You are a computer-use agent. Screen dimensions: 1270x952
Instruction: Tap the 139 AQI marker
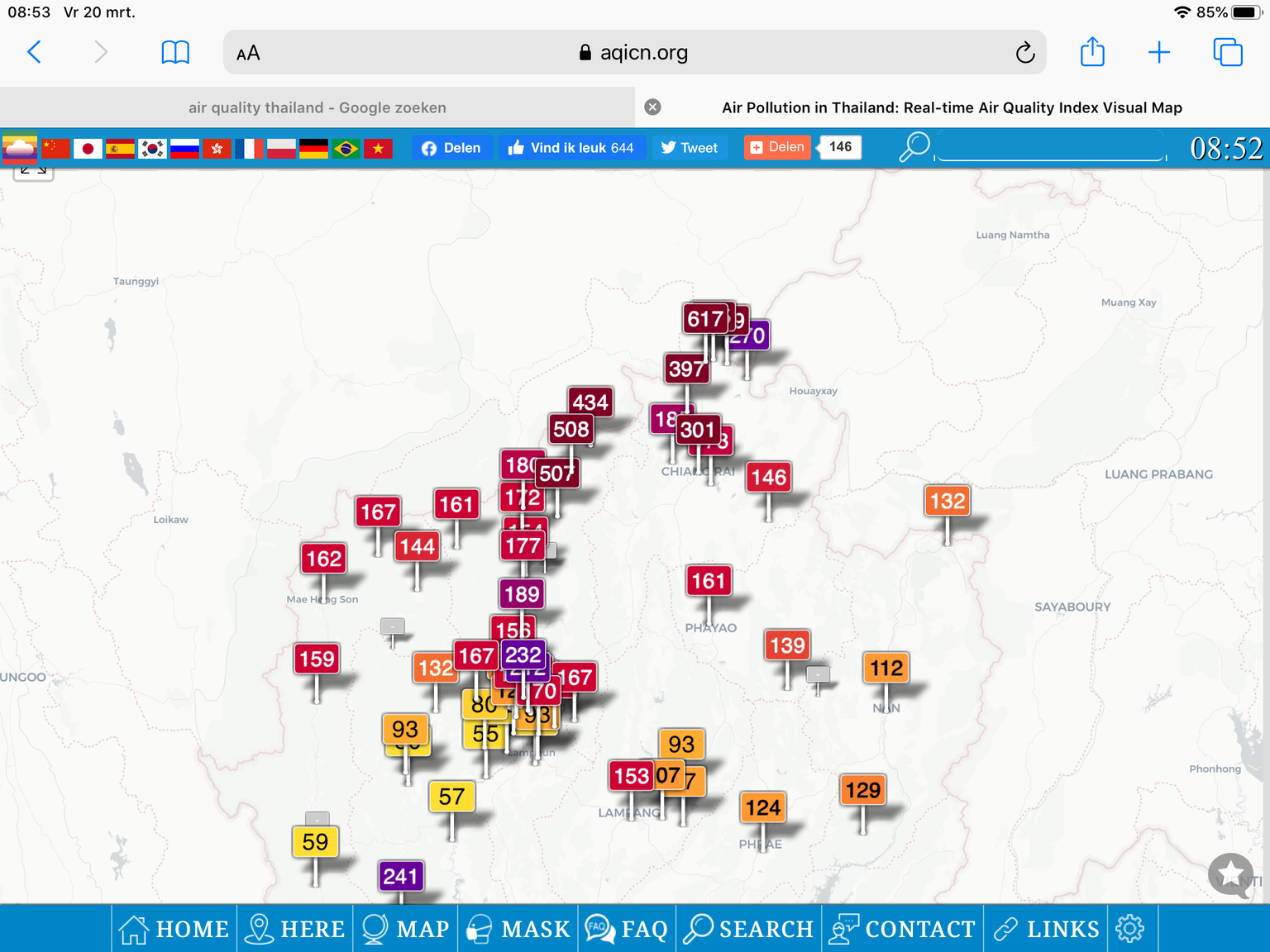click(x=787, y=645)
